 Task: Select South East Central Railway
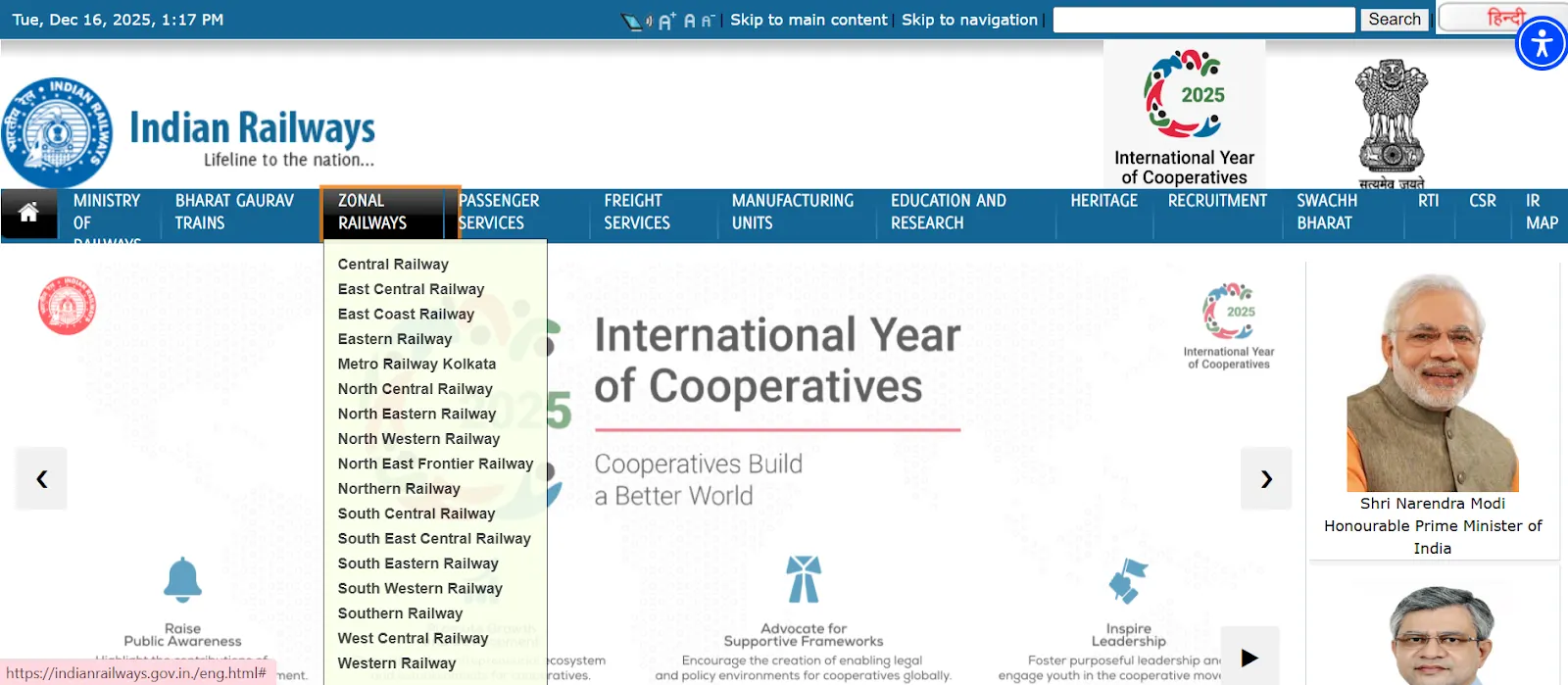coord(434,539)
